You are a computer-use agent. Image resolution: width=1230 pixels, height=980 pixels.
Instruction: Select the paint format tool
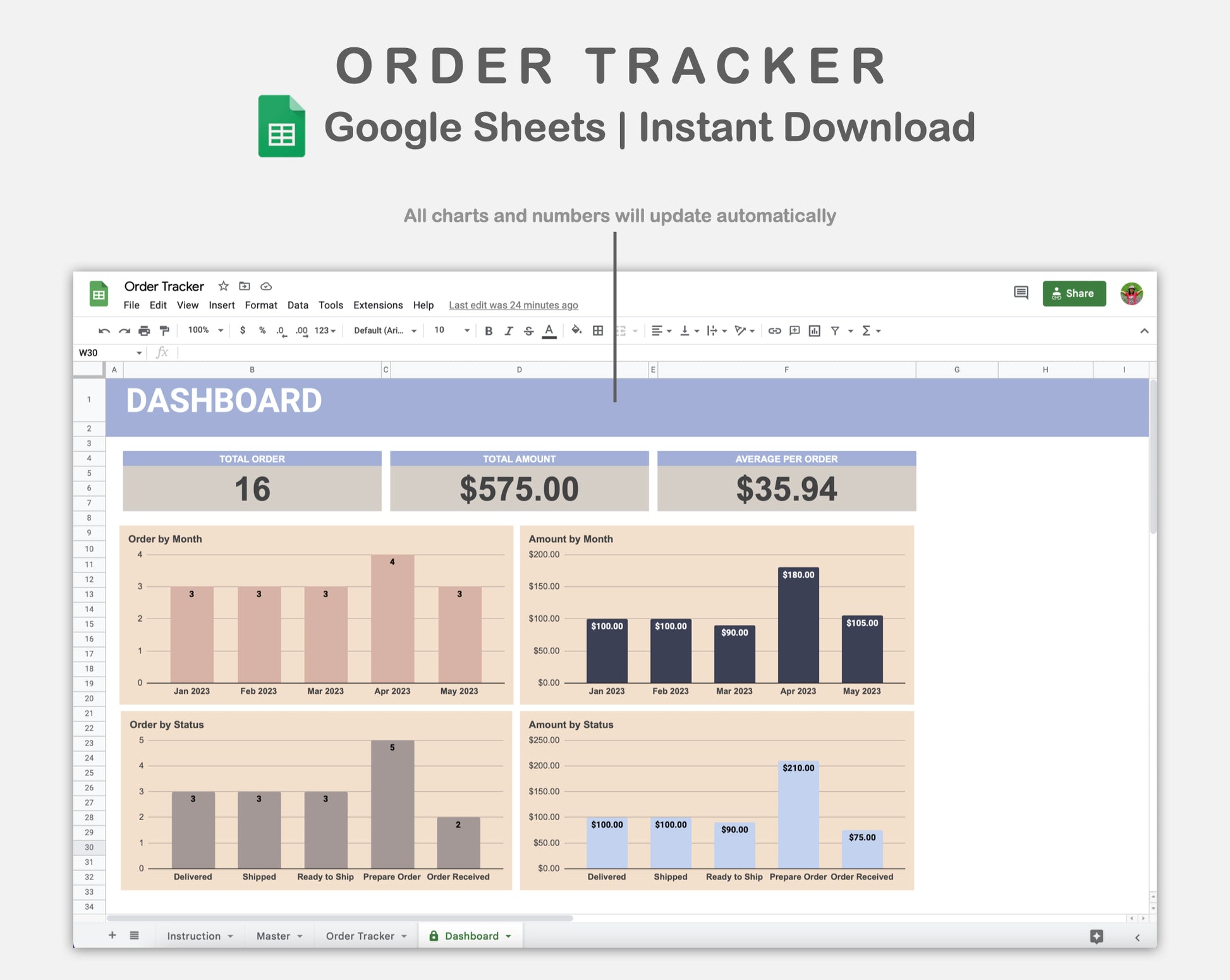tap(164, 330)
